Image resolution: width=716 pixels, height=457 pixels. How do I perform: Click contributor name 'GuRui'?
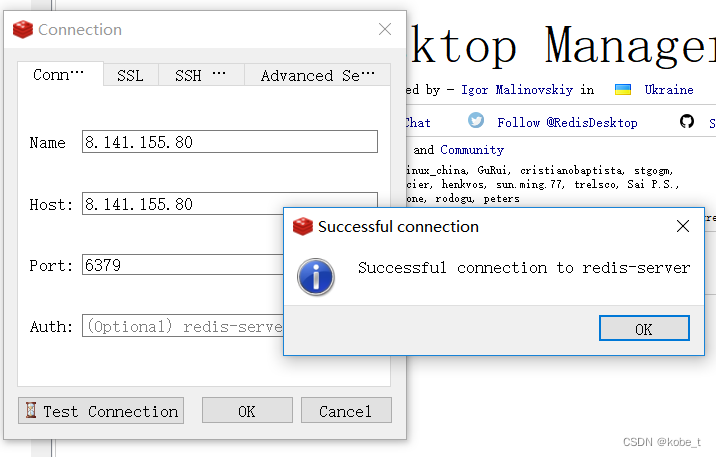pos(492,170)
